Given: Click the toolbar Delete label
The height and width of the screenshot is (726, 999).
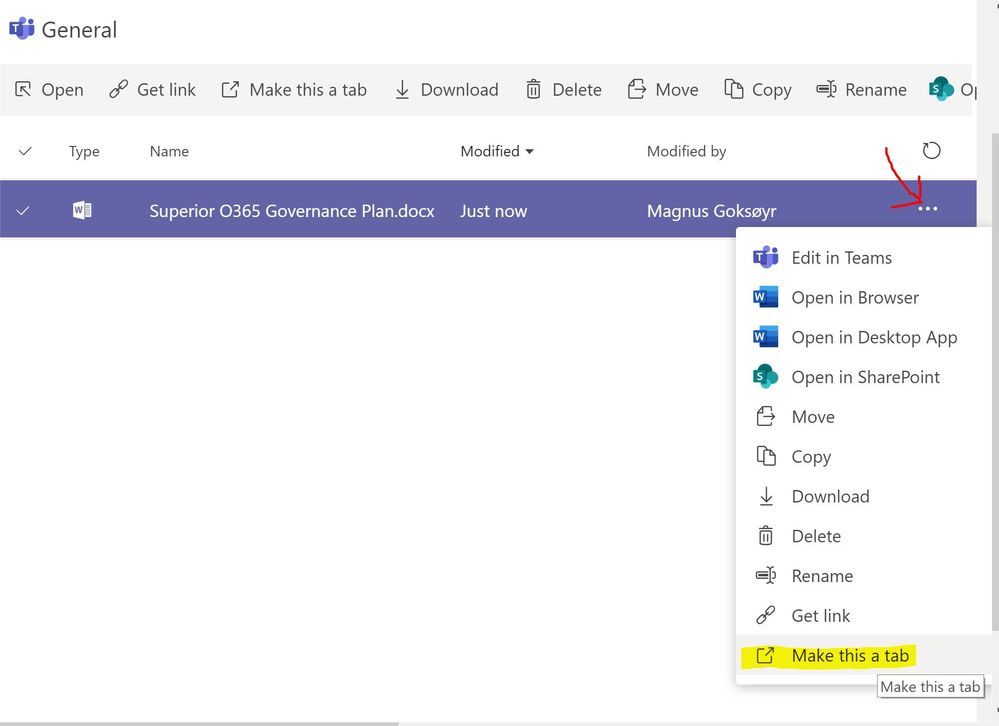Looking at the screenshot, I should (x=577, y=90).
